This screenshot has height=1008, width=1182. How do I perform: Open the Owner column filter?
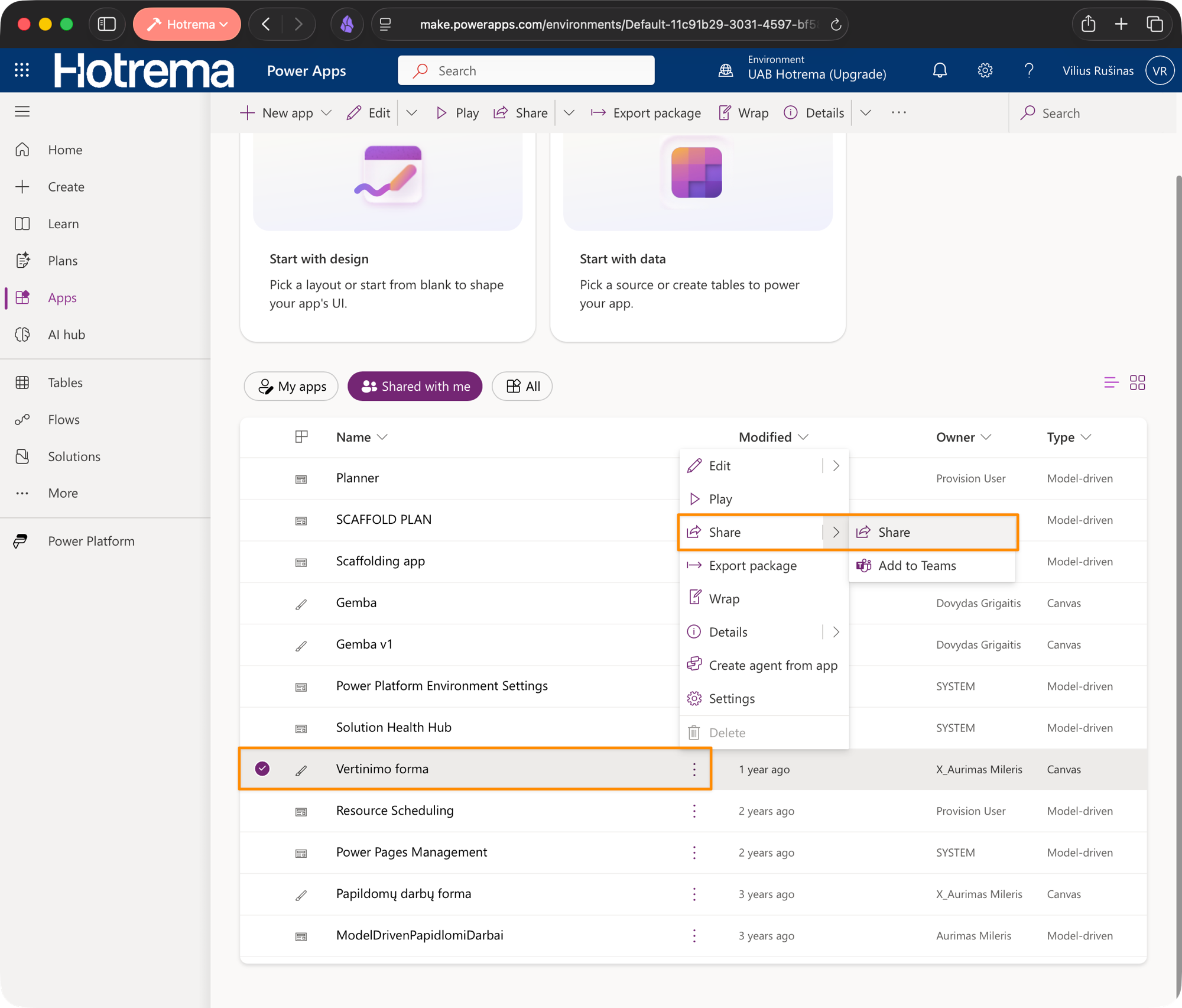(963, 437)
